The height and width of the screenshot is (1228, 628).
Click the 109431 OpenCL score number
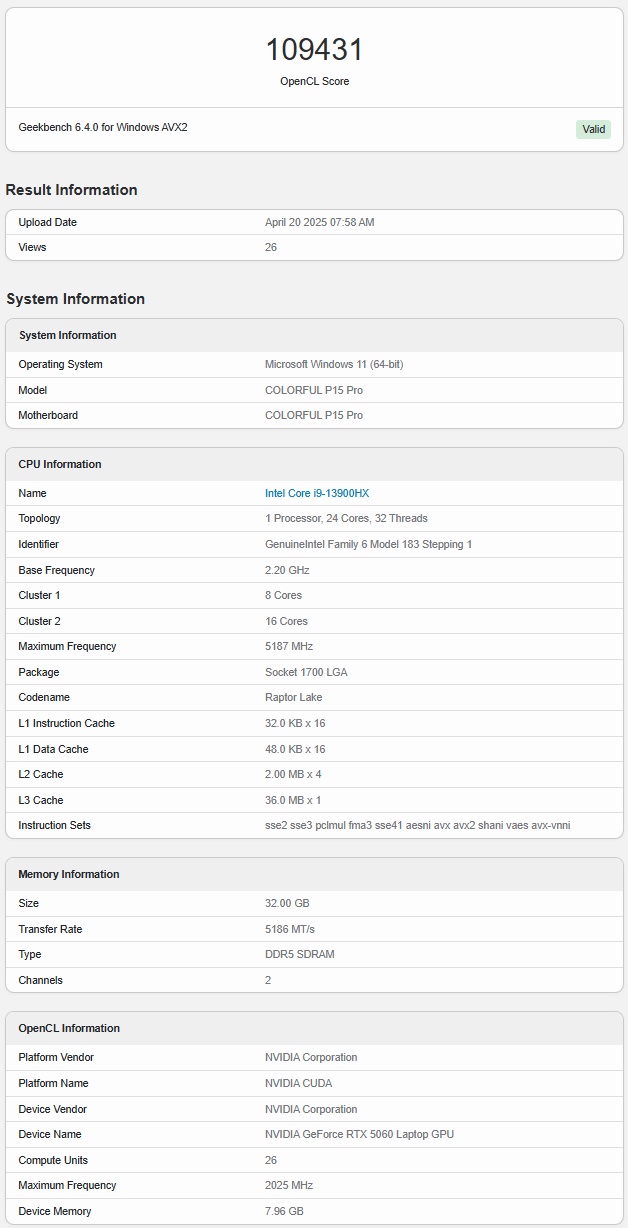tap(314, 50)
